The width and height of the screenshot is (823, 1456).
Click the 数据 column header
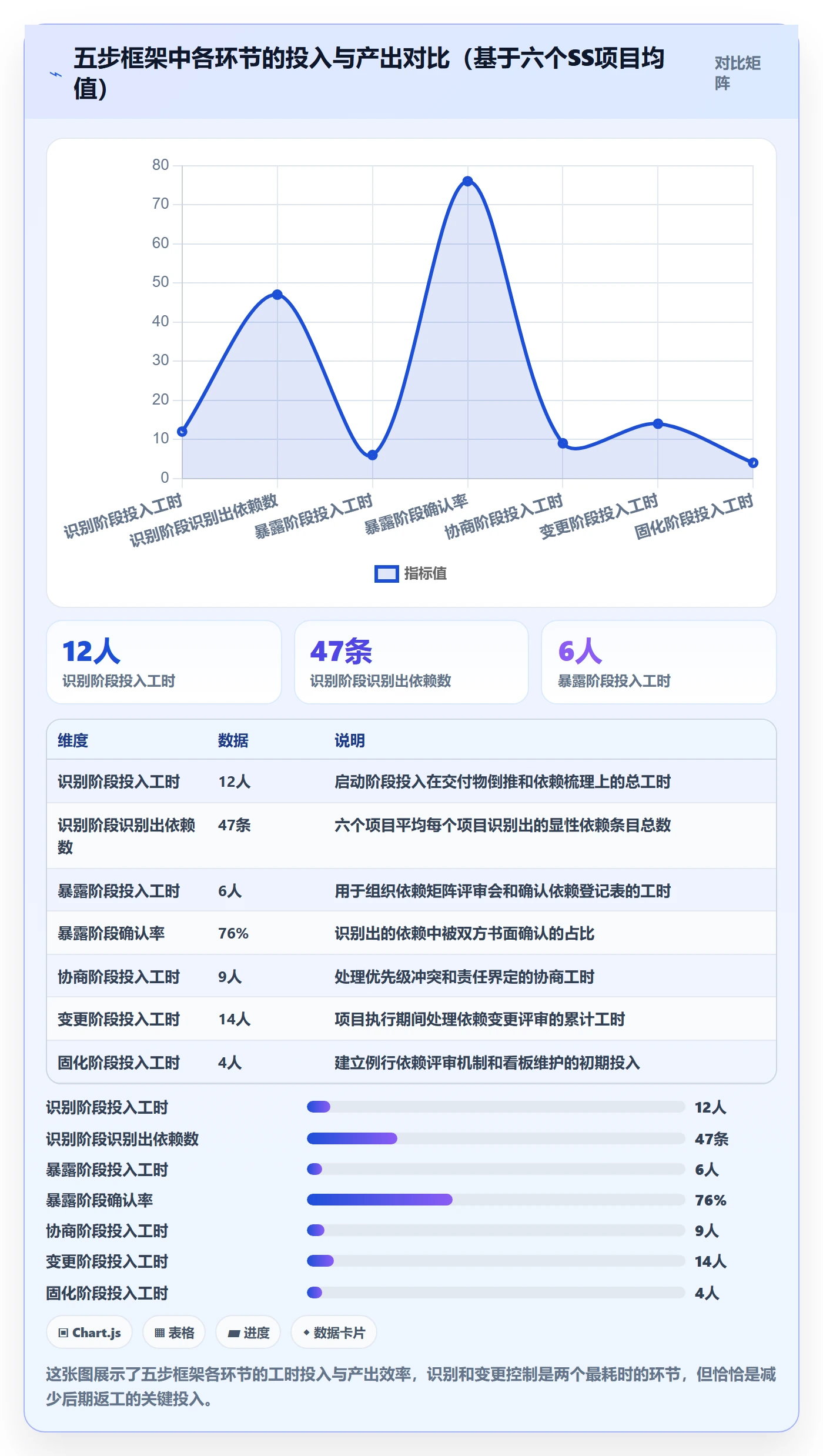(233, 740)
